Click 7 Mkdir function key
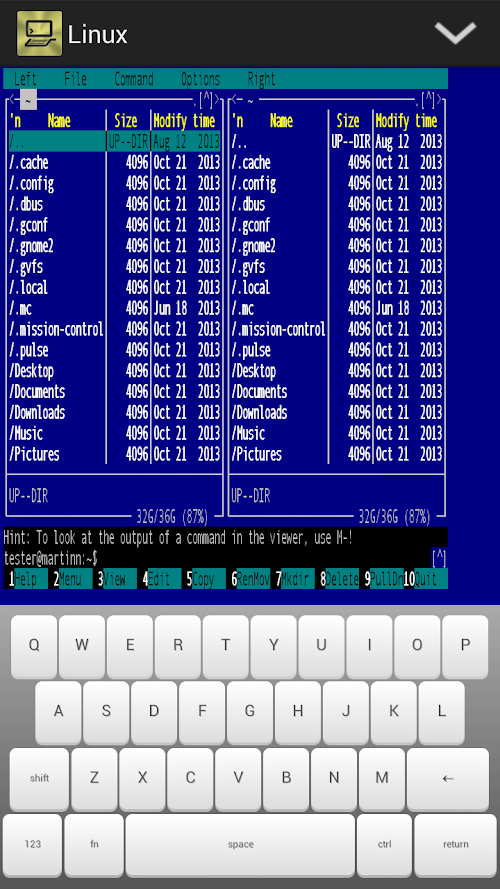This screenshot has height=889, width=500. pyautogui.click(x=293, y=579)
